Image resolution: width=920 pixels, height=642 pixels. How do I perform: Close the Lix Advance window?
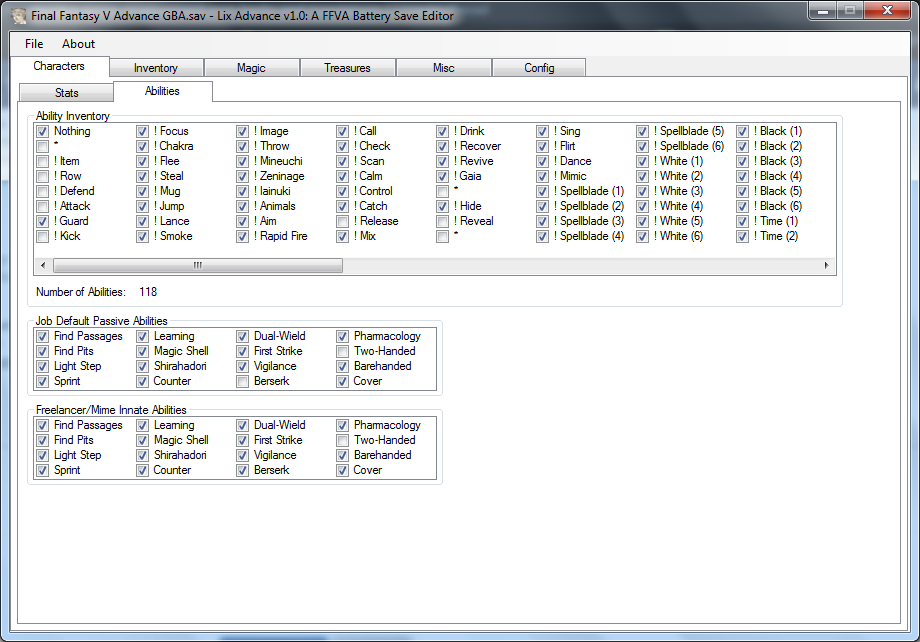point(888,11)
